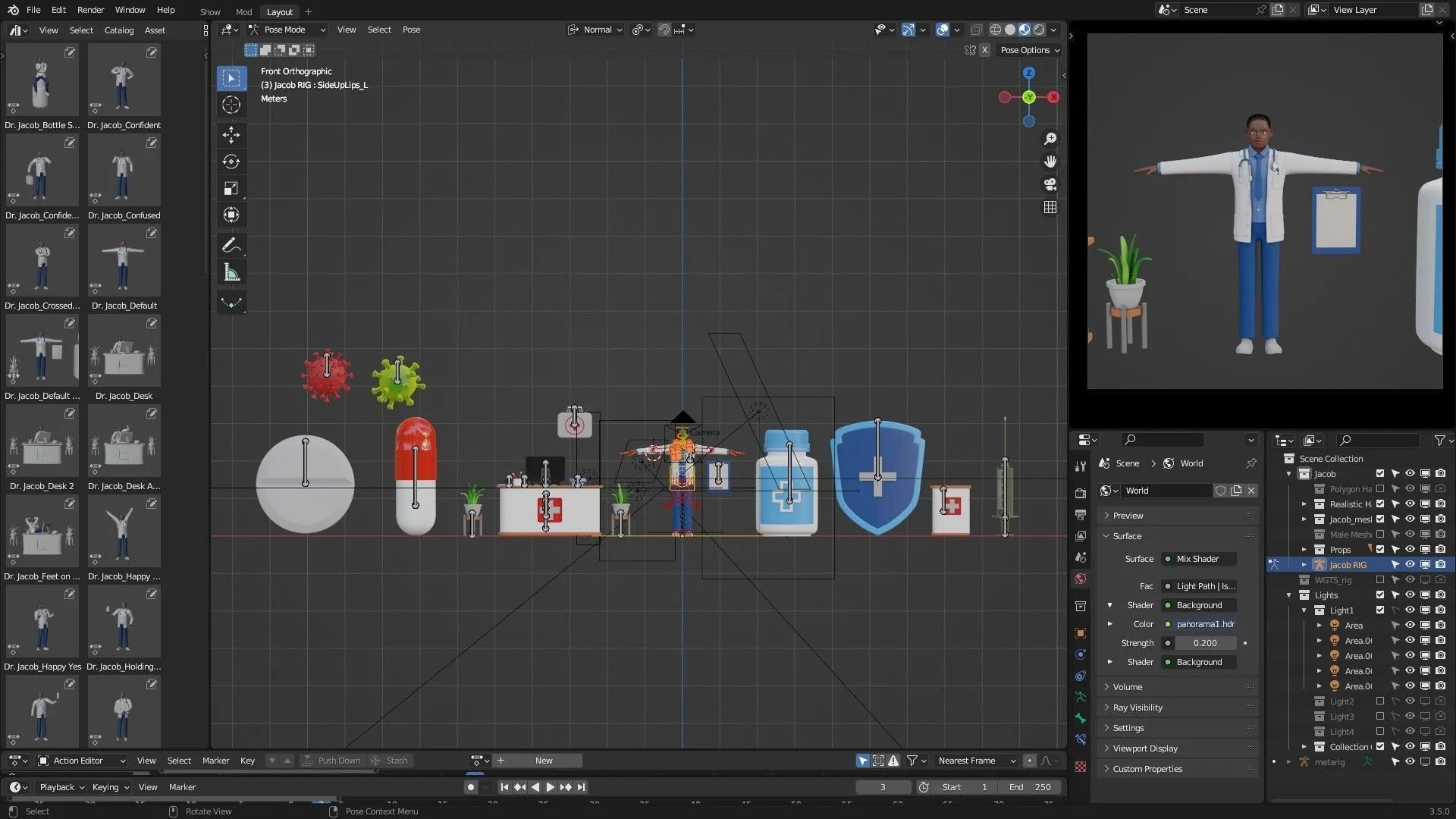Screen dimensions: 1456x819
Task: Enable the Light2 collection checkbox
Action: coord(1380,701)
